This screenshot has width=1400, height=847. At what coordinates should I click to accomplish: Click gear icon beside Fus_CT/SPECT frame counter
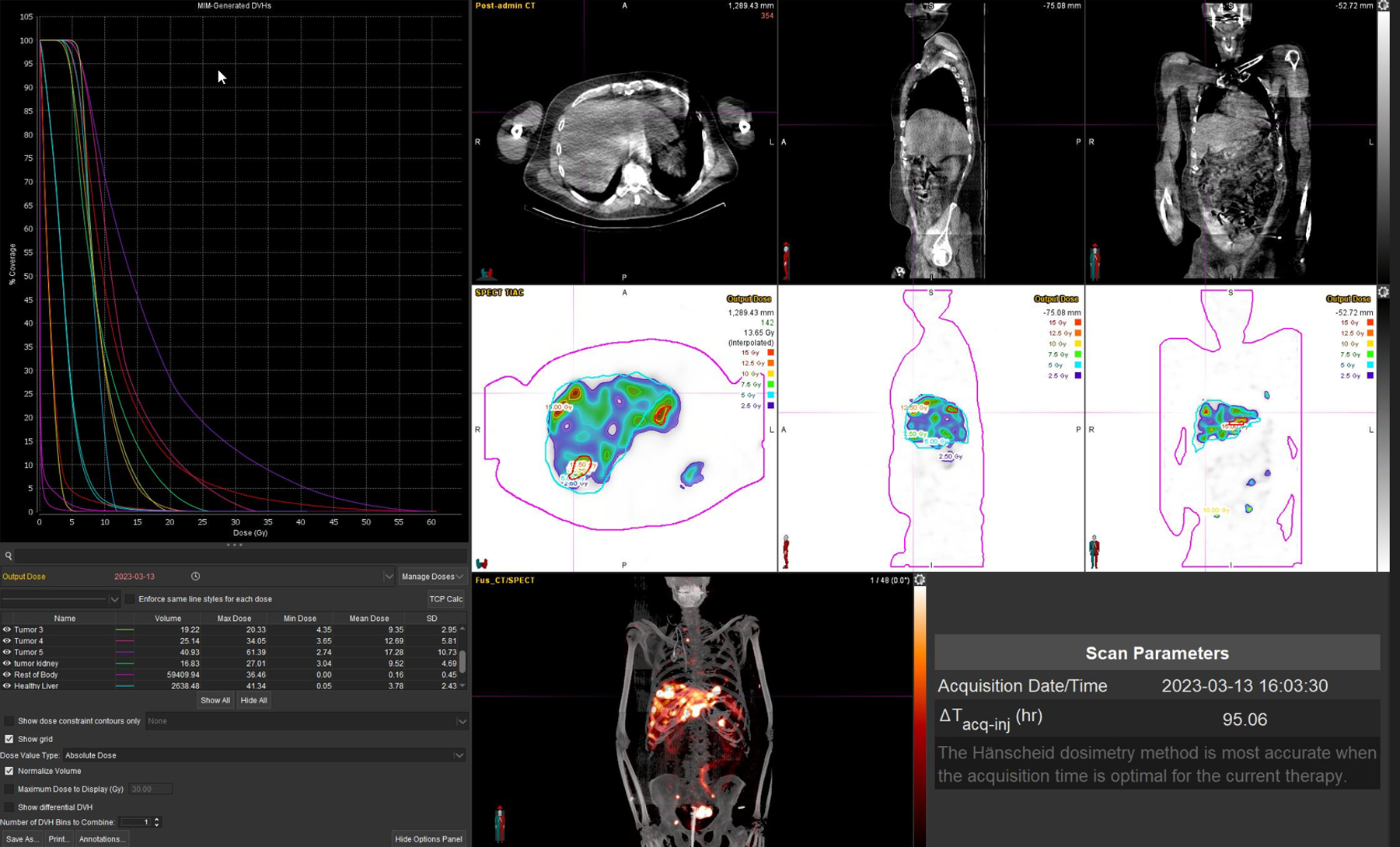pos(920,580)
